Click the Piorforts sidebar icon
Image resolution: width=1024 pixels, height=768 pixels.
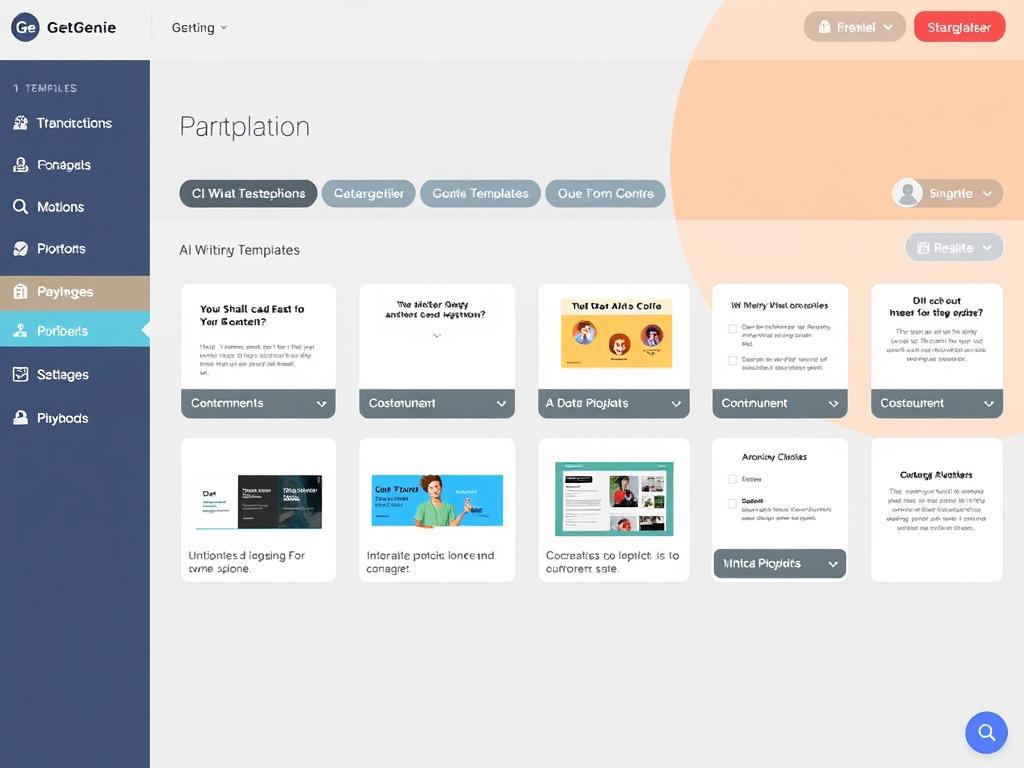click(x=20, y=249)
